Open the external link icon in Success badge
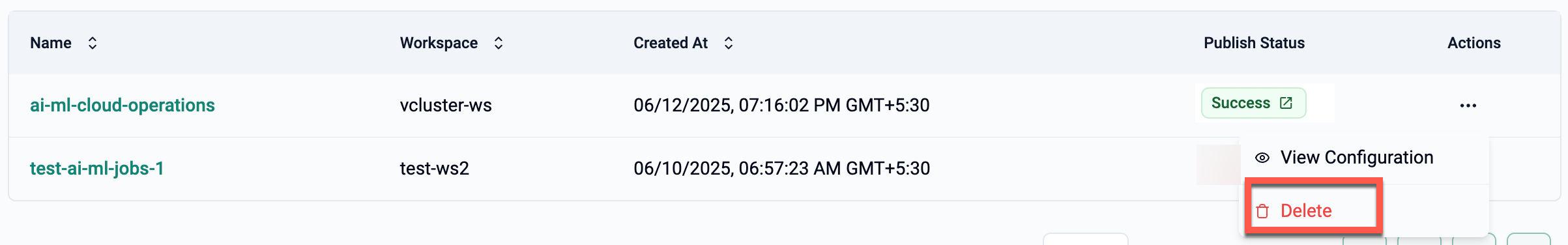The image size is (1568, 245). click(1286, 103)
